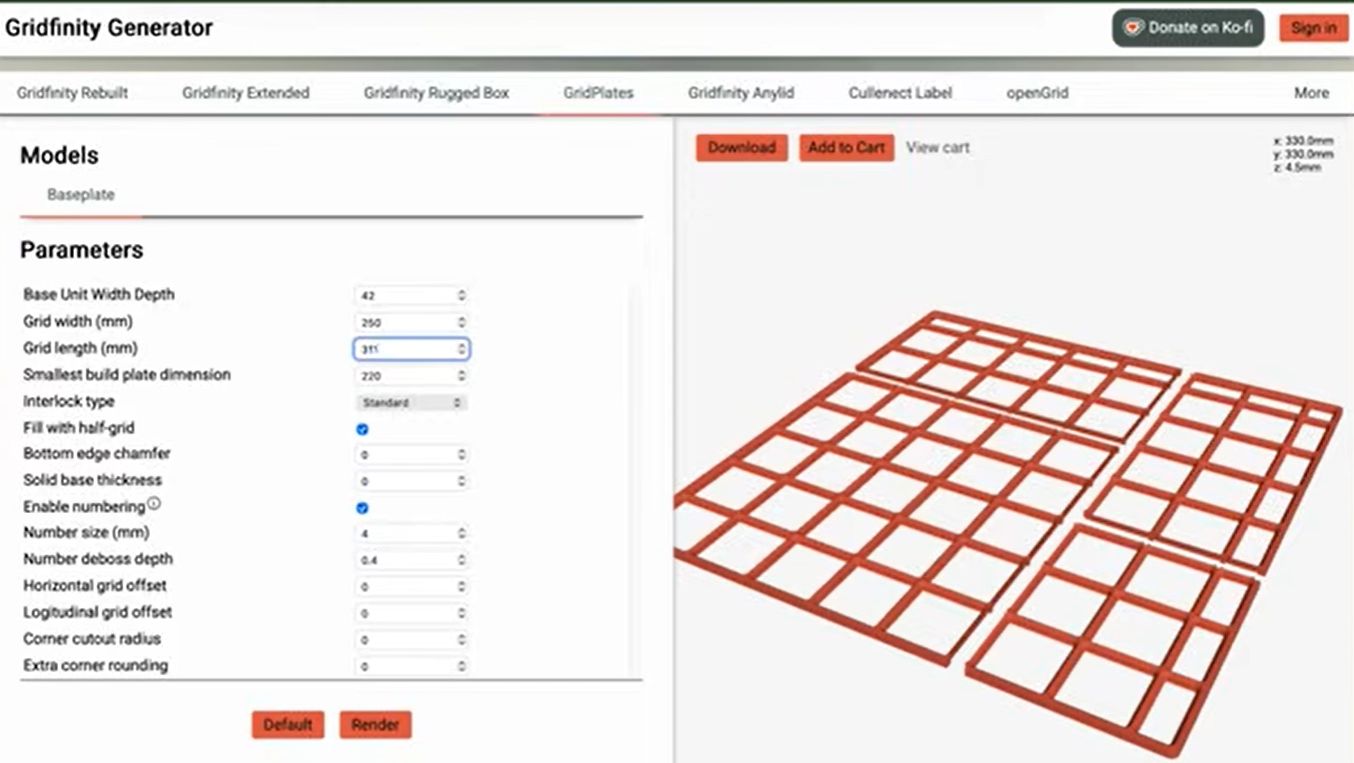Click the Number deboss depth stepper
This screenshot has width=1354, height=763.
[461, 560]
